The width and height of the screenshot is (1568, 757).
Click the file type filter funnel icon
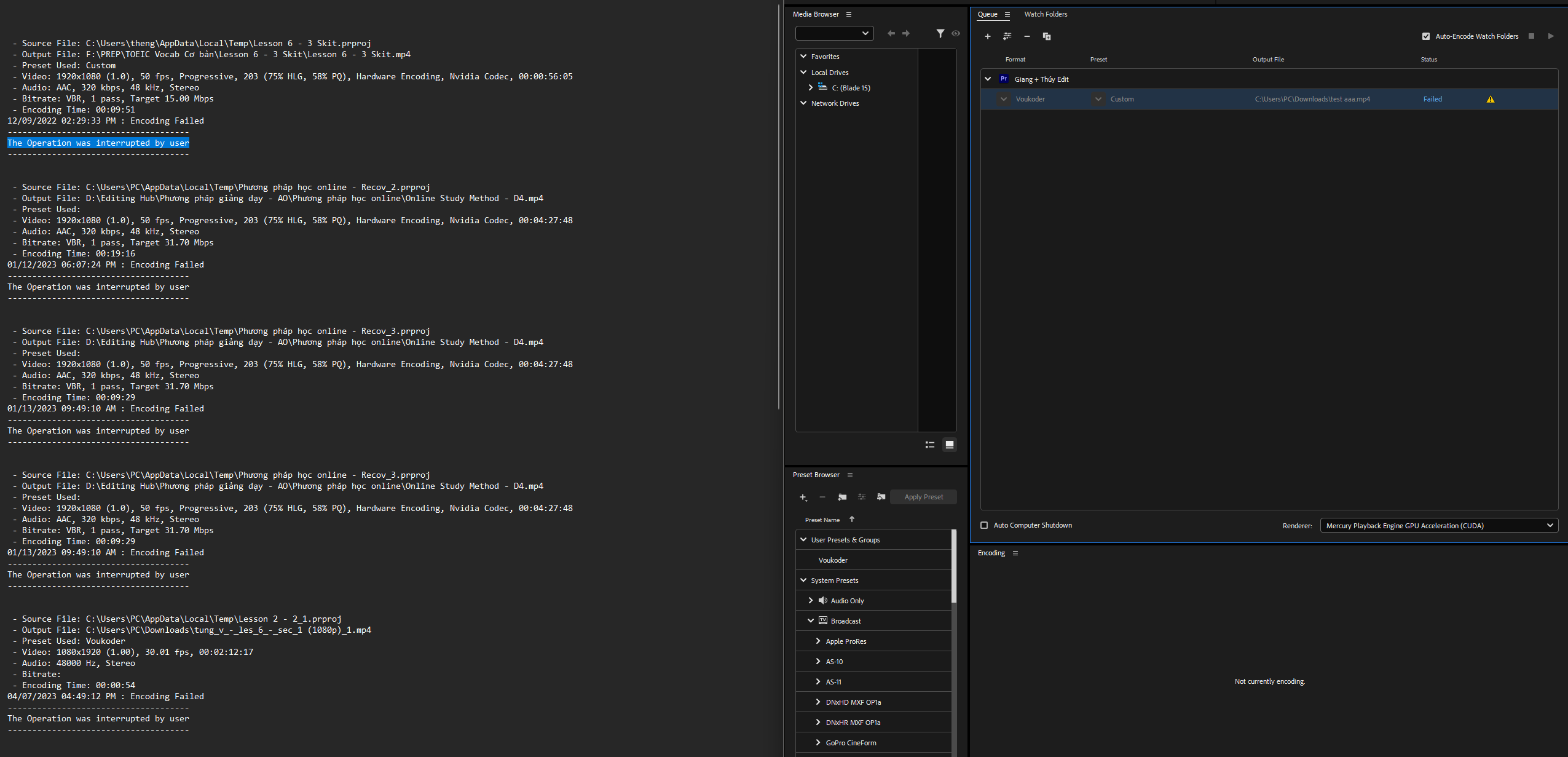pyautogui.click(x=940, y=33)
